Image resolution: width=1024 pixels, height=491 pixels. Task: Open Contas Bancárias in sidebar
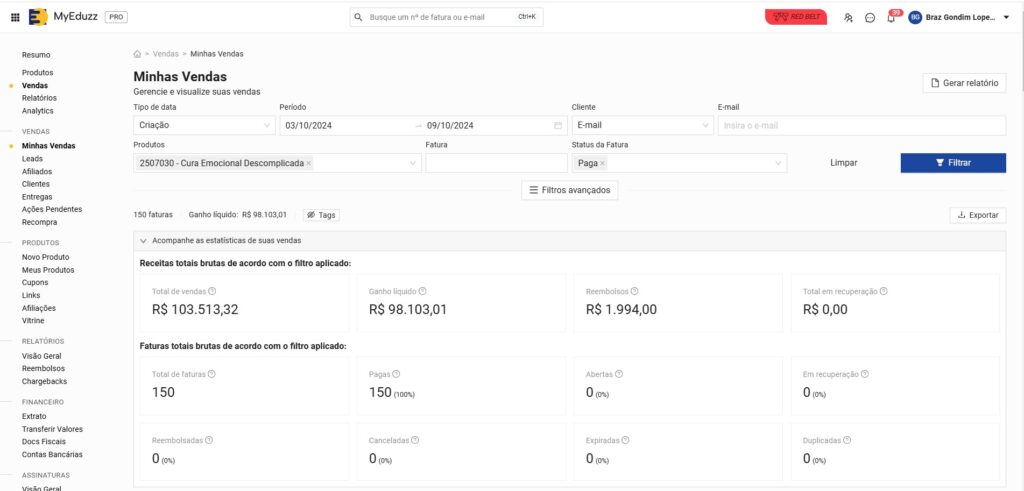coord(52,454)
